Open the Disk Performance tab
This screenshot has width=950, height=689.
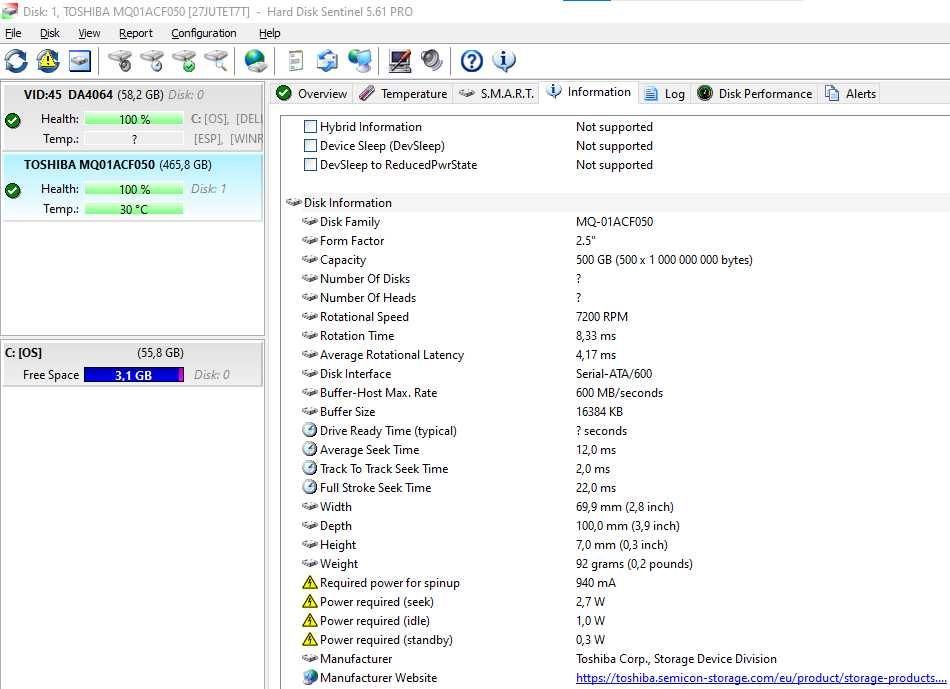754,93
